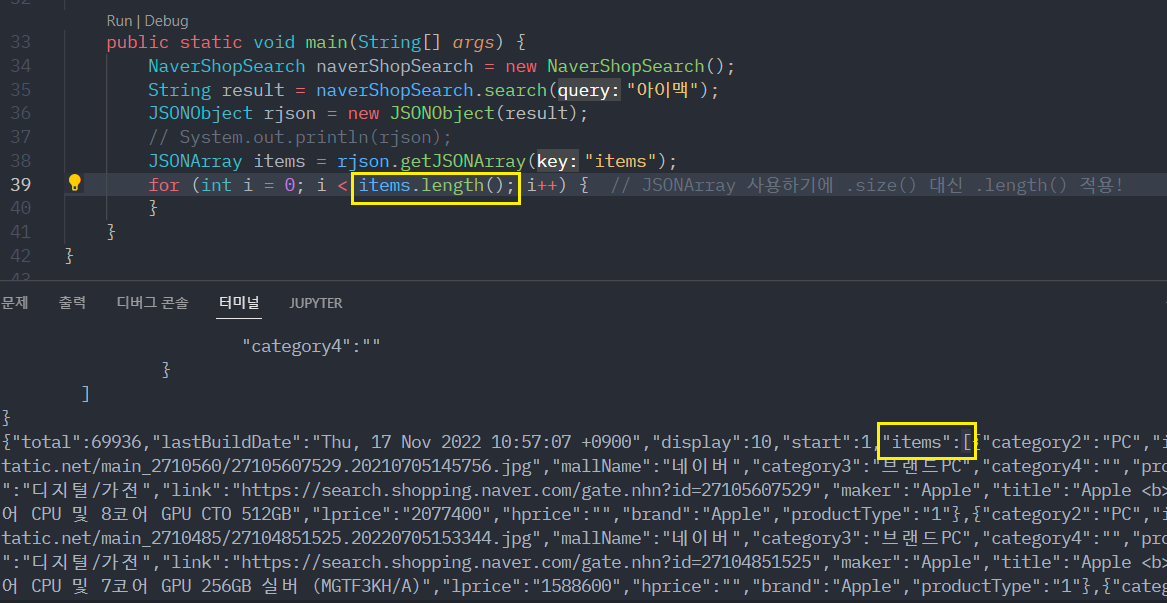Click line number 42 in the gutter
The image size is (1167, 603).
click(x=21, y=255)
